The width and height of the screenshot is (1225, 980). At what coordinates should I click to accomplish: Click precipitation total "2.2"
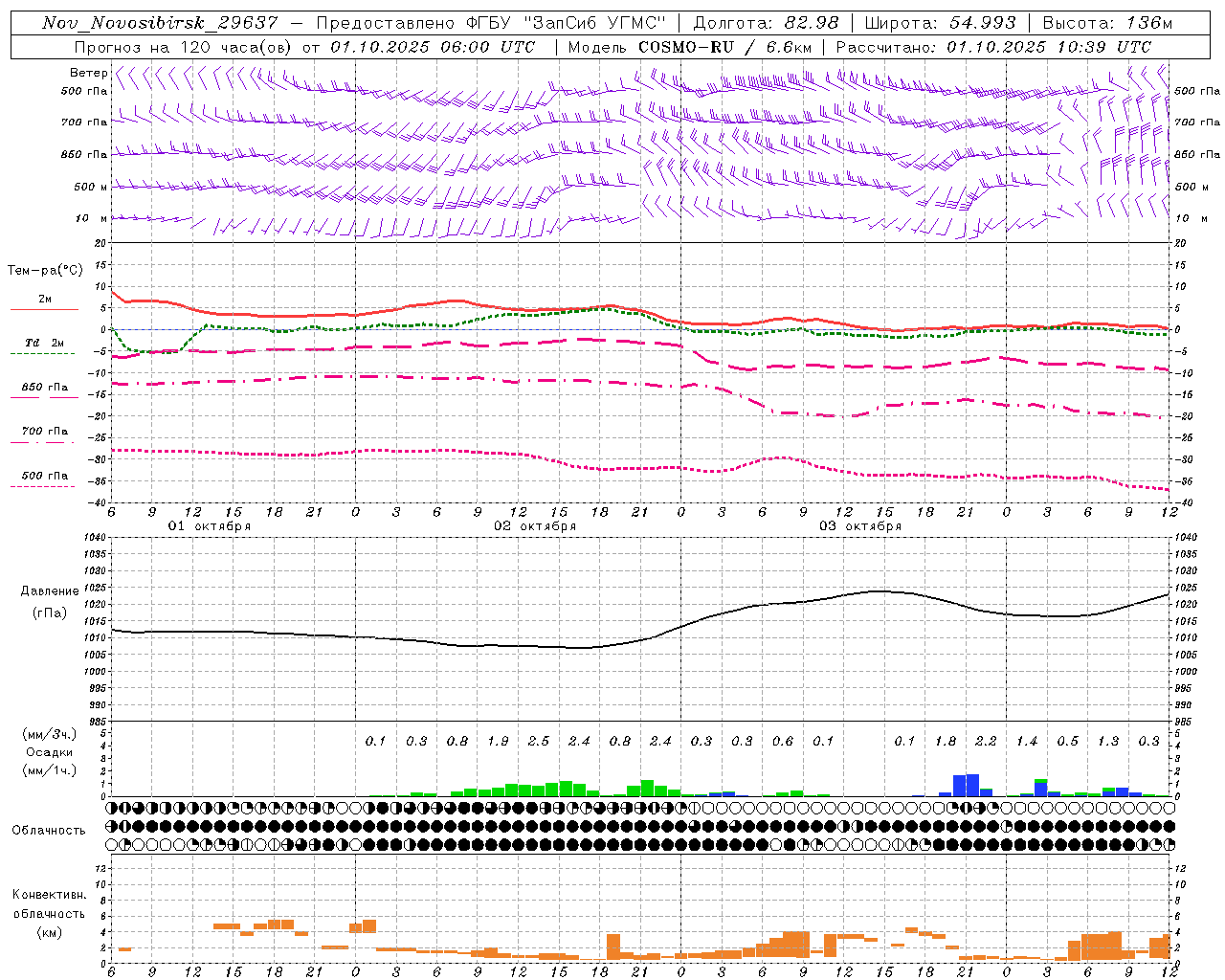tap(986, 741)
